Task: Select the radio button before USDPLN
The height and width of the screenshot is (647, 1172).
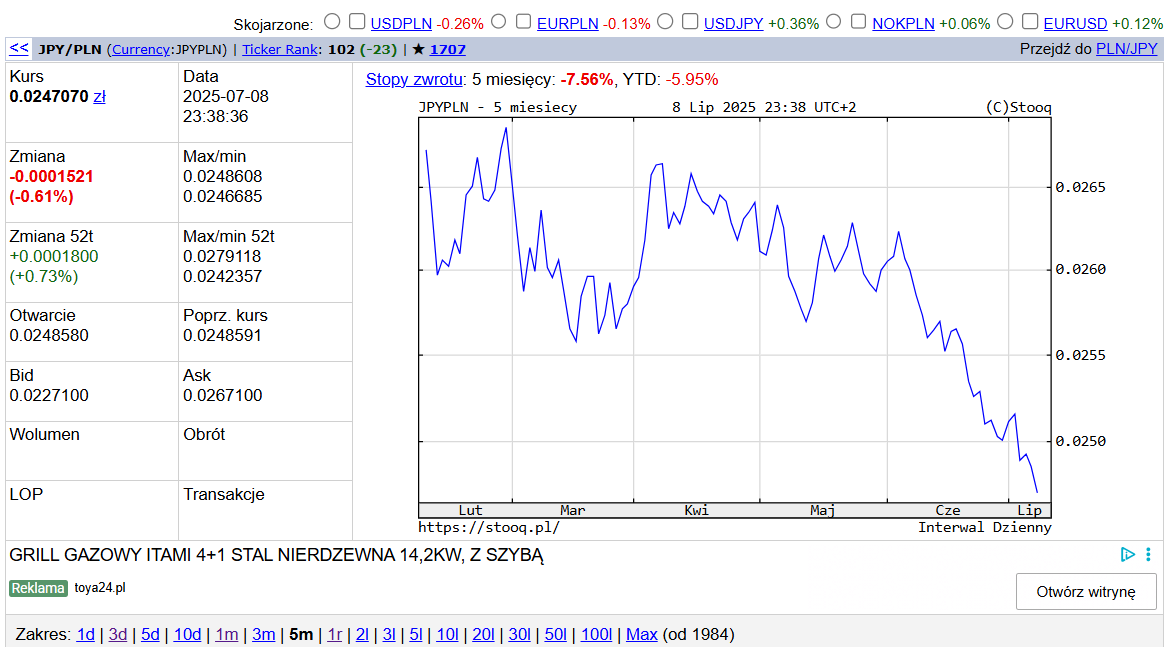Action: (x=333, y=22)
